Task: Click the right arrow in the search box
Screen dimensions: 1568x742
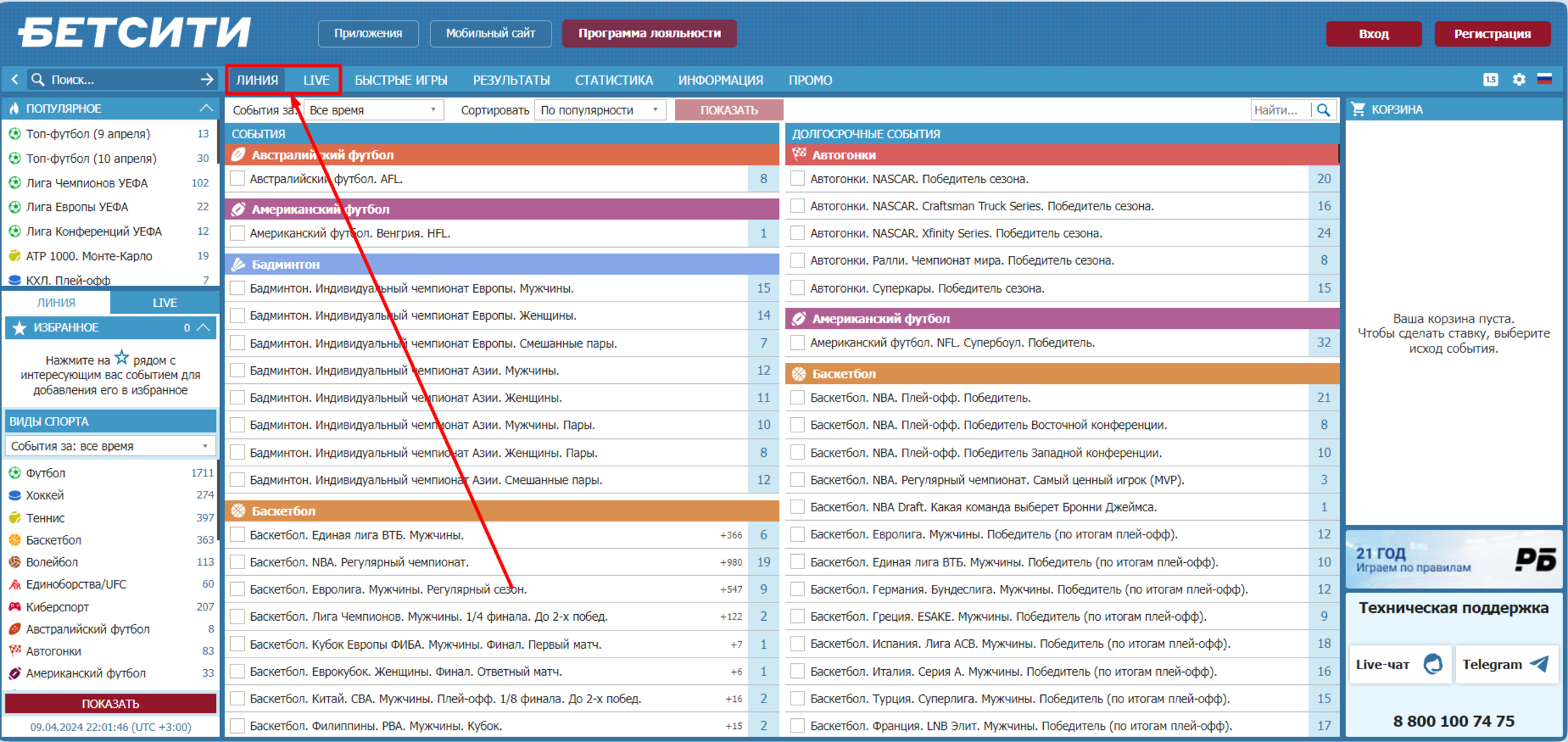Action: pos(207,80)
